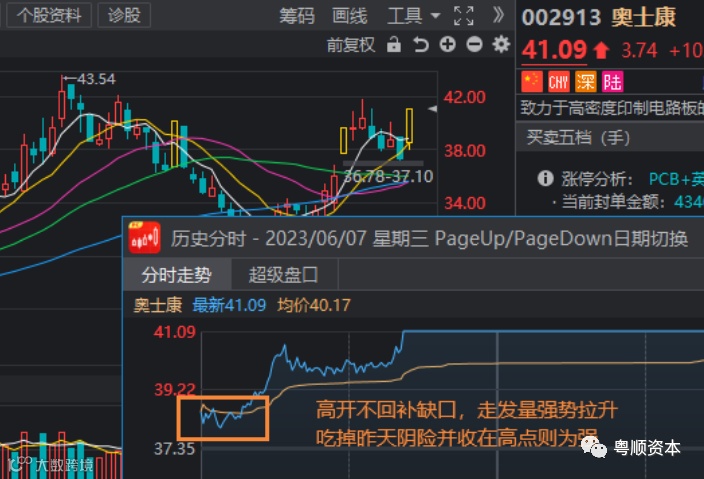
Task: Click the PCB+ limit-up reason link
Action: click(676, 179)
